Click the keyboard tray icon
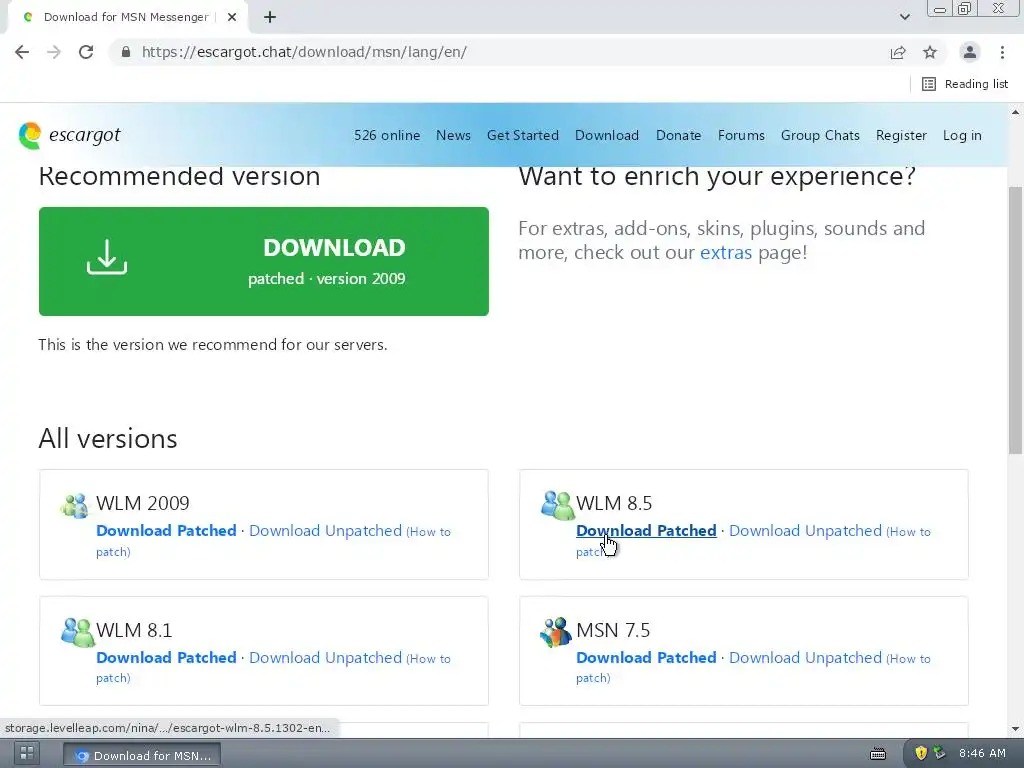This screenshot has height=768, width=1024. pos(878,754)
